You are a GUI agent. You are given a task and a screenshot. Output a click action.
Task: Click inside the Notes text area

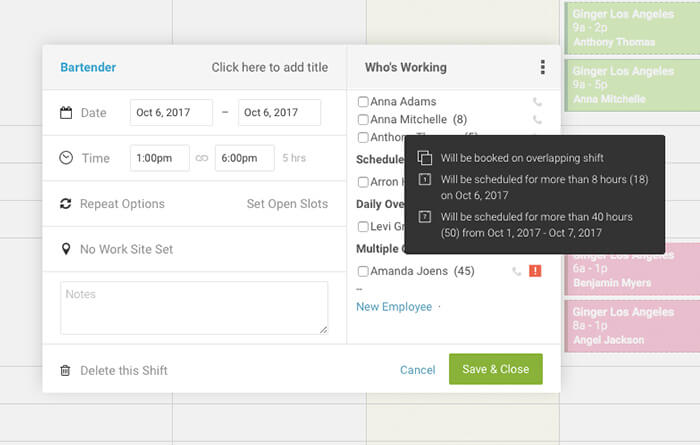194,308
